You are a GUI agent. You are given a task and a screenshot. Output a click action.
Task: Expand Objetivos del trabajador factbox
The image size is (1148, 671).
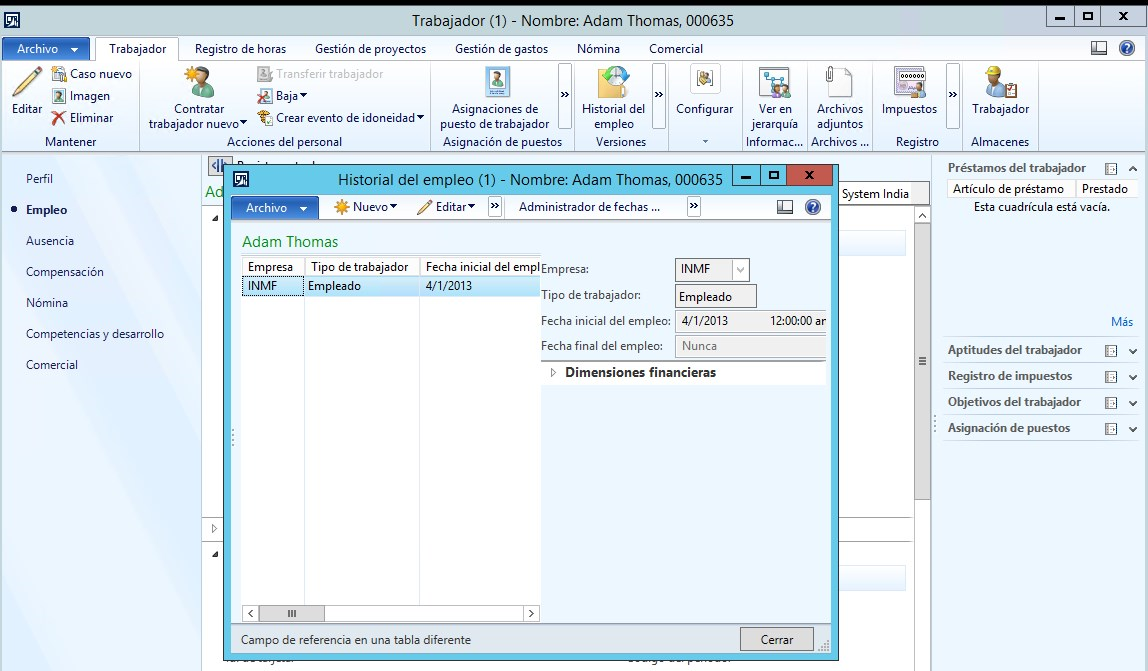[x=1133, y=403]
